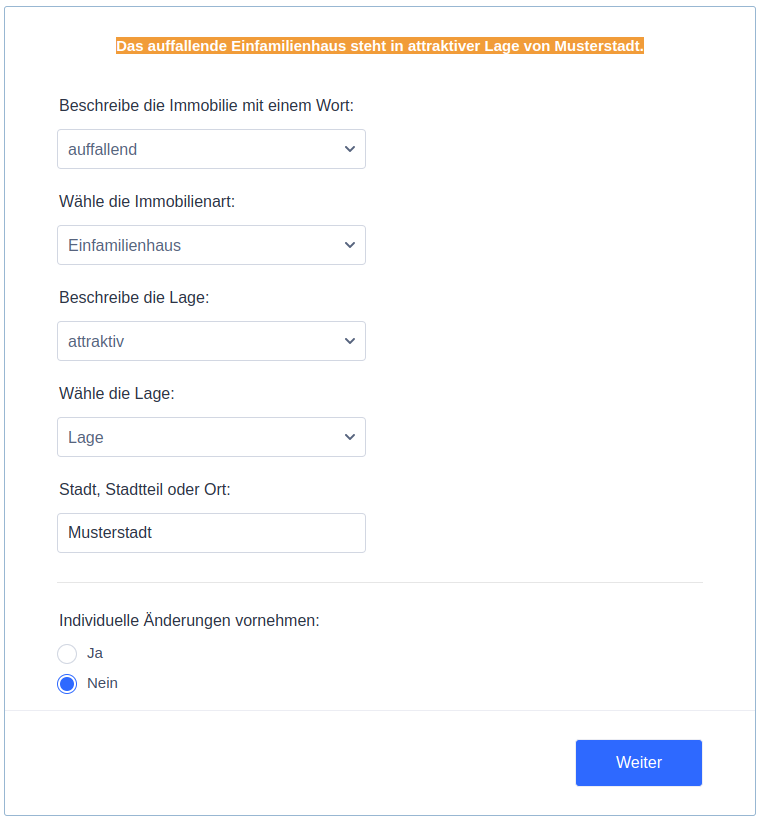The width and height of the screenshot is (761, 821).
Task: Select the 'Ja' radio button
Action: (67, 654)
